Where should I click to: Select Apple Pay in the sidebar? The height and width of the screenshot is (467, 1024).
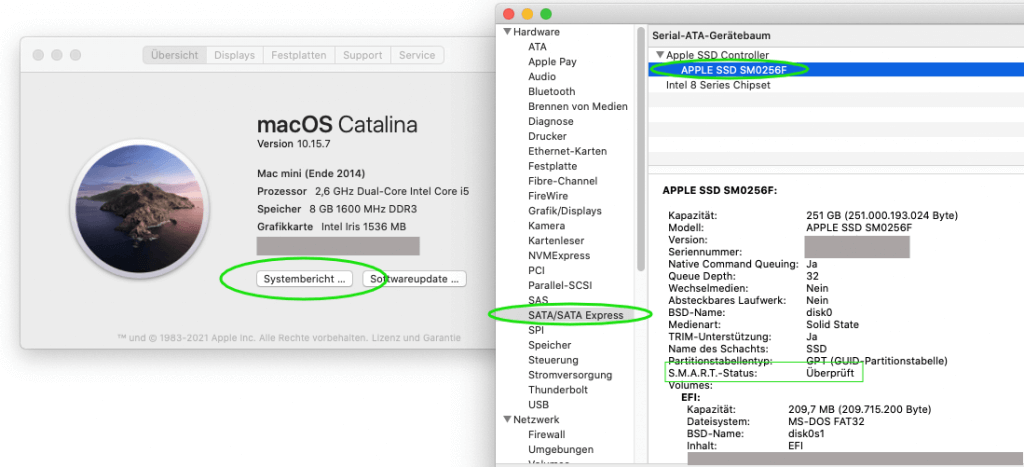click(x=552, y=62)
